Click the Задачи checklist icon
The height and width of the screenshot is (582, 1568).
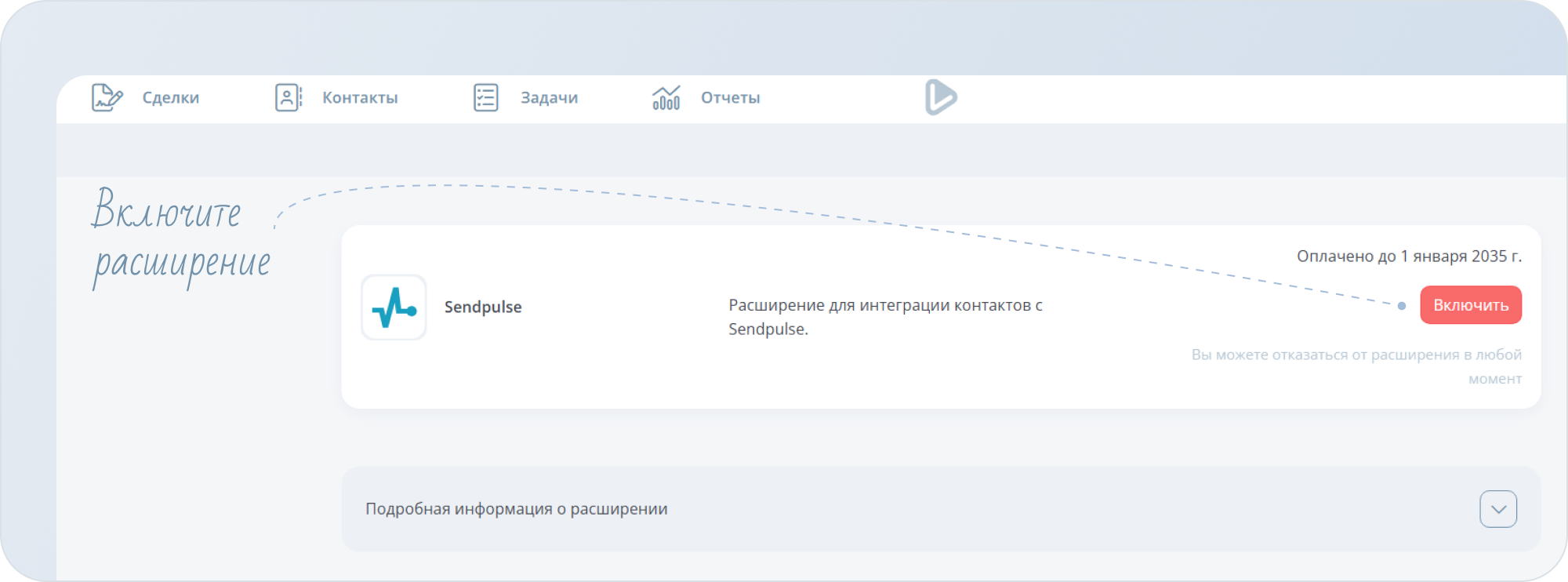[x=486, y=97]
